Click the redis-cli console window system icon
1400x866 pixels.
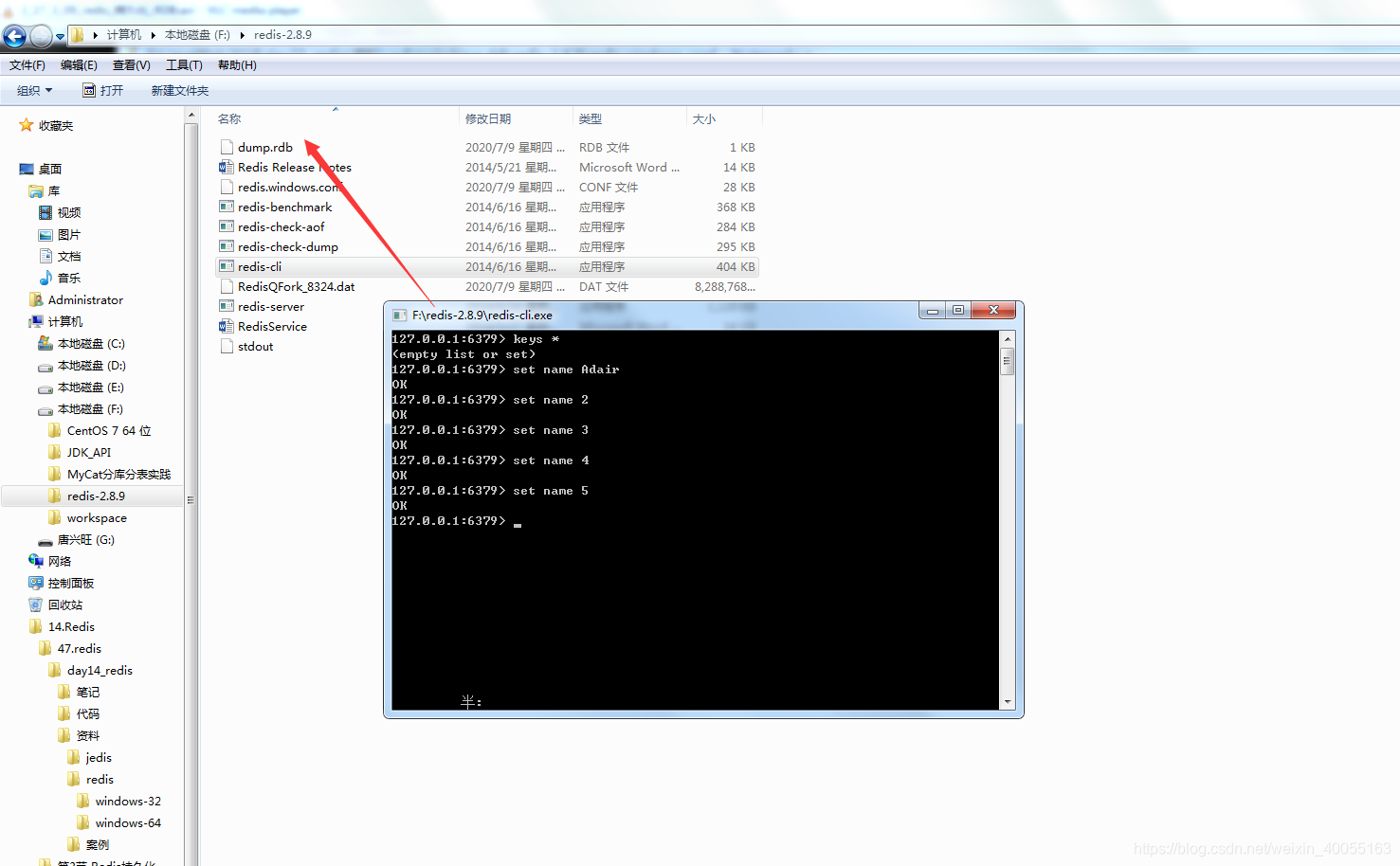coord(400,315)
